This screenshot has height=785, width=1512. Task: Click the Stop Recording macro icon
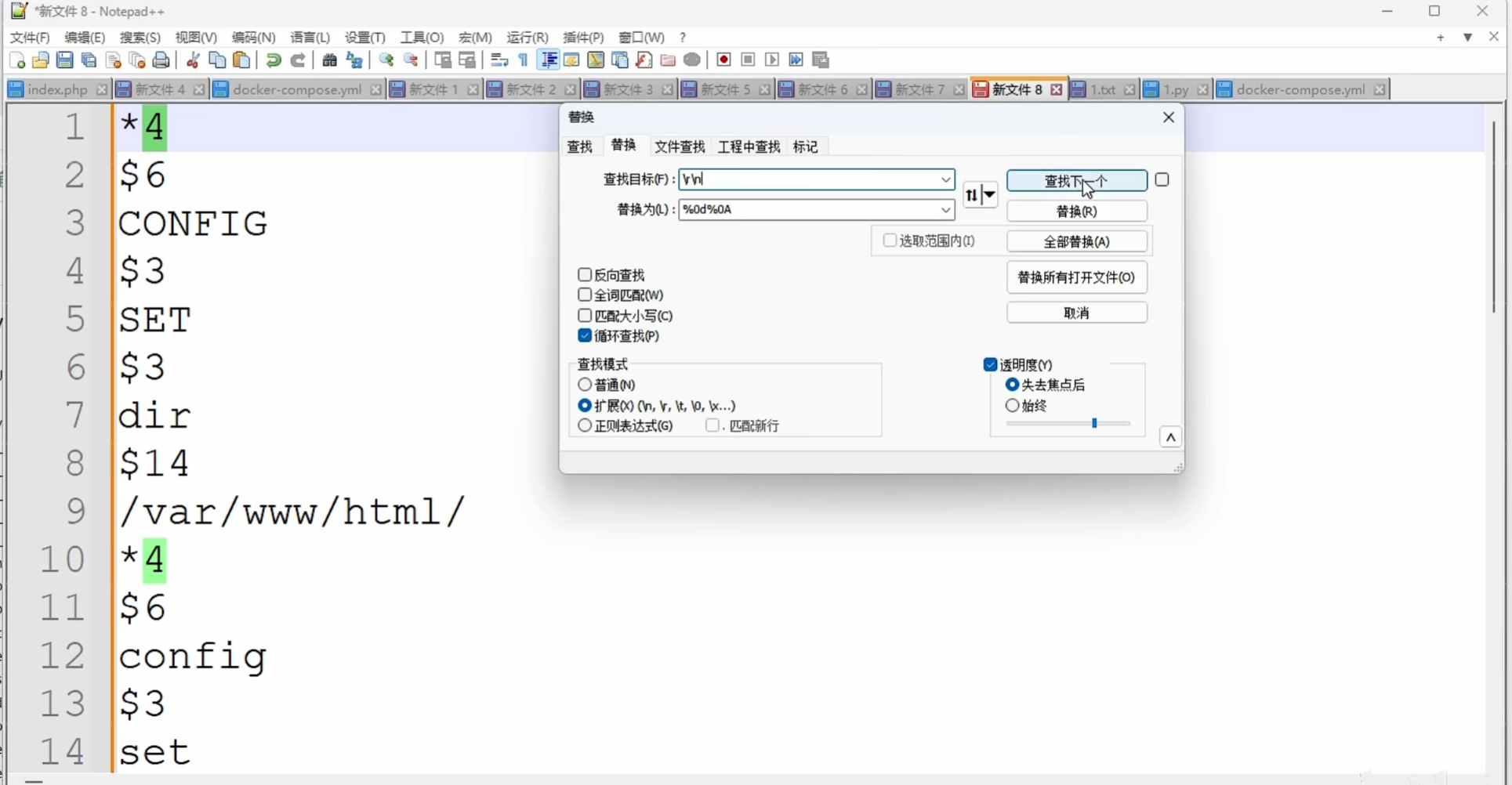point(749,60)
